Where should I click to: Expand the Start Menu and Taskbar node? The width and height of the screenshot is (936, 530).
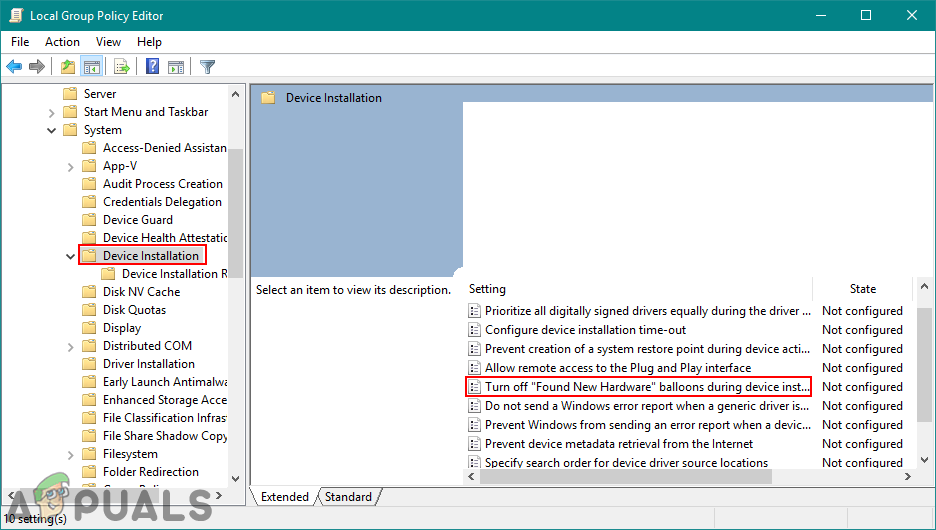[x=51, y=112]
